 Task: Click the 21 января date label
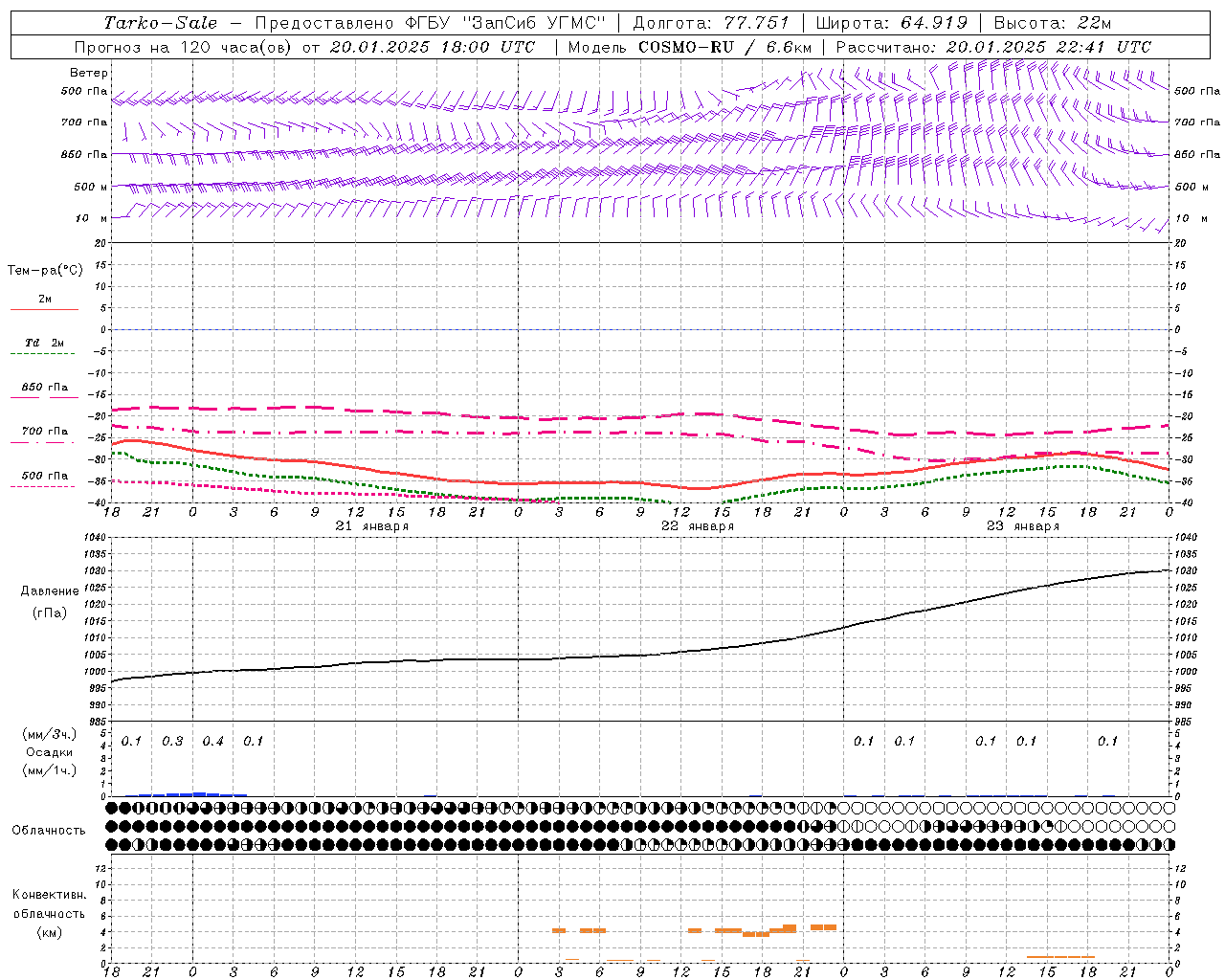(372, 526)
